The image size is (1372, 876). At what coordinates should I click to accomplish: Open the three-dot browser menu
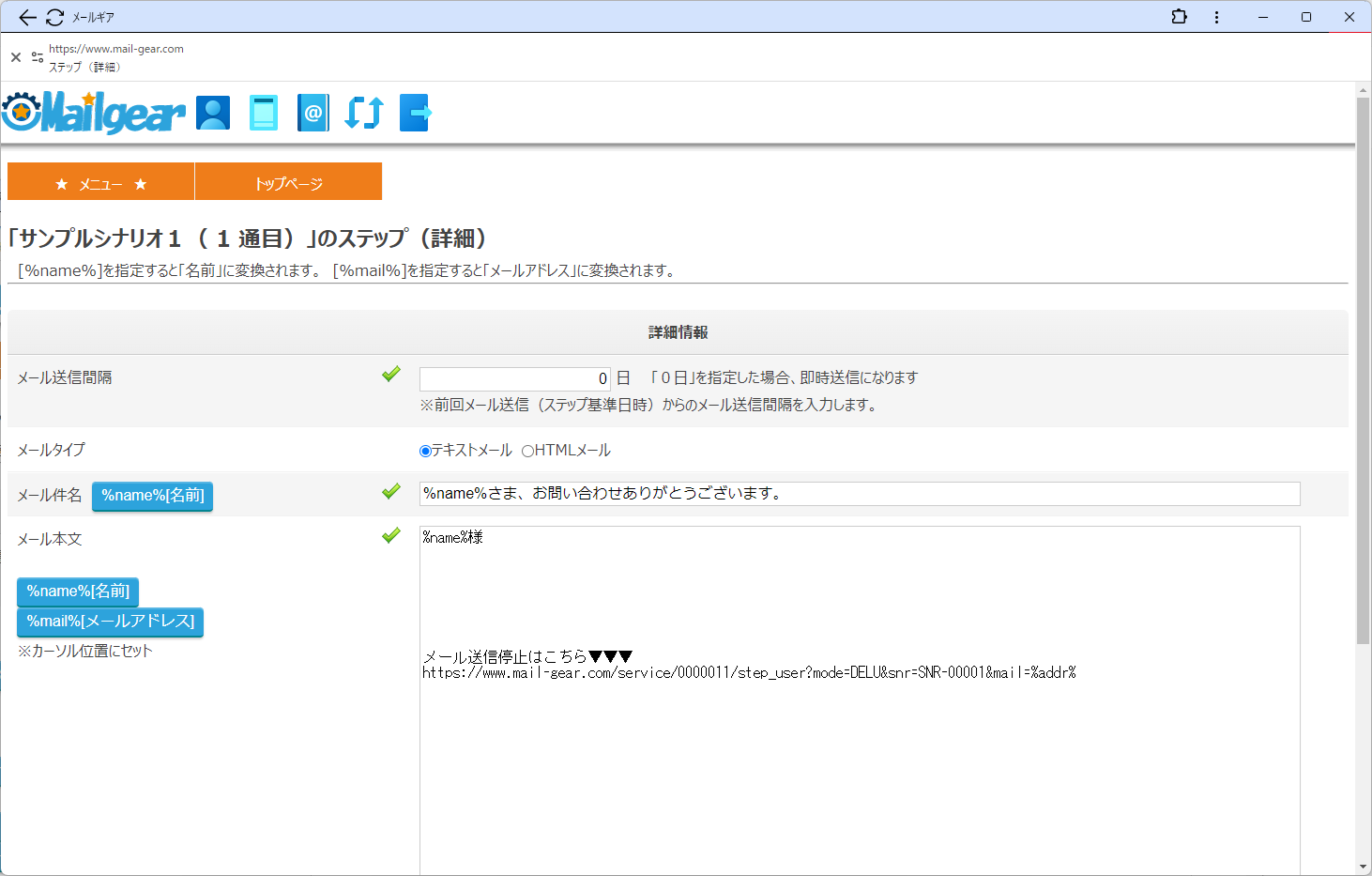pyautogui.click(x=1217, y=17)
